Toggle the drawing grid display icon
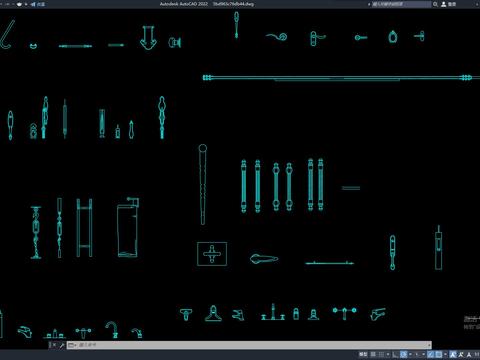Viewport: 480px width, 360px height. [373, 354]
